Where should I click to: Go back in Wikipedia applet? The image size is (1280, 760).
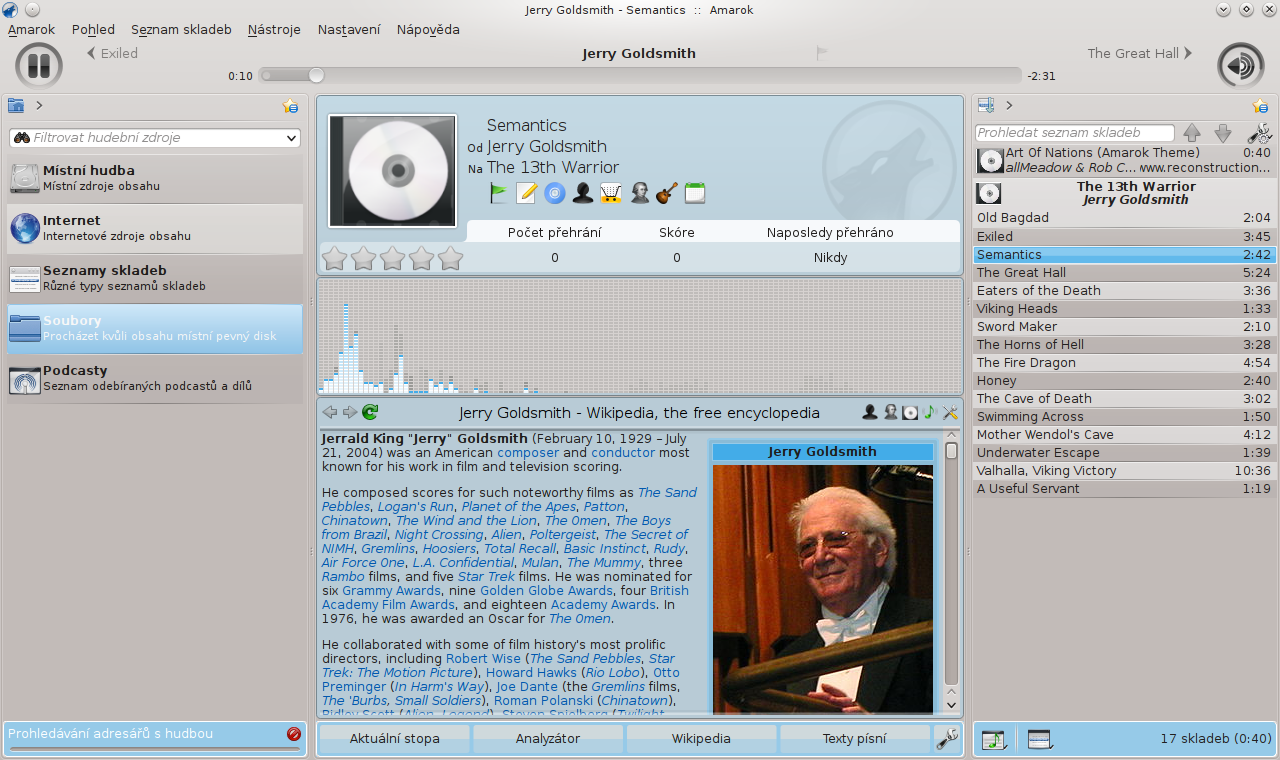(329, 412)
